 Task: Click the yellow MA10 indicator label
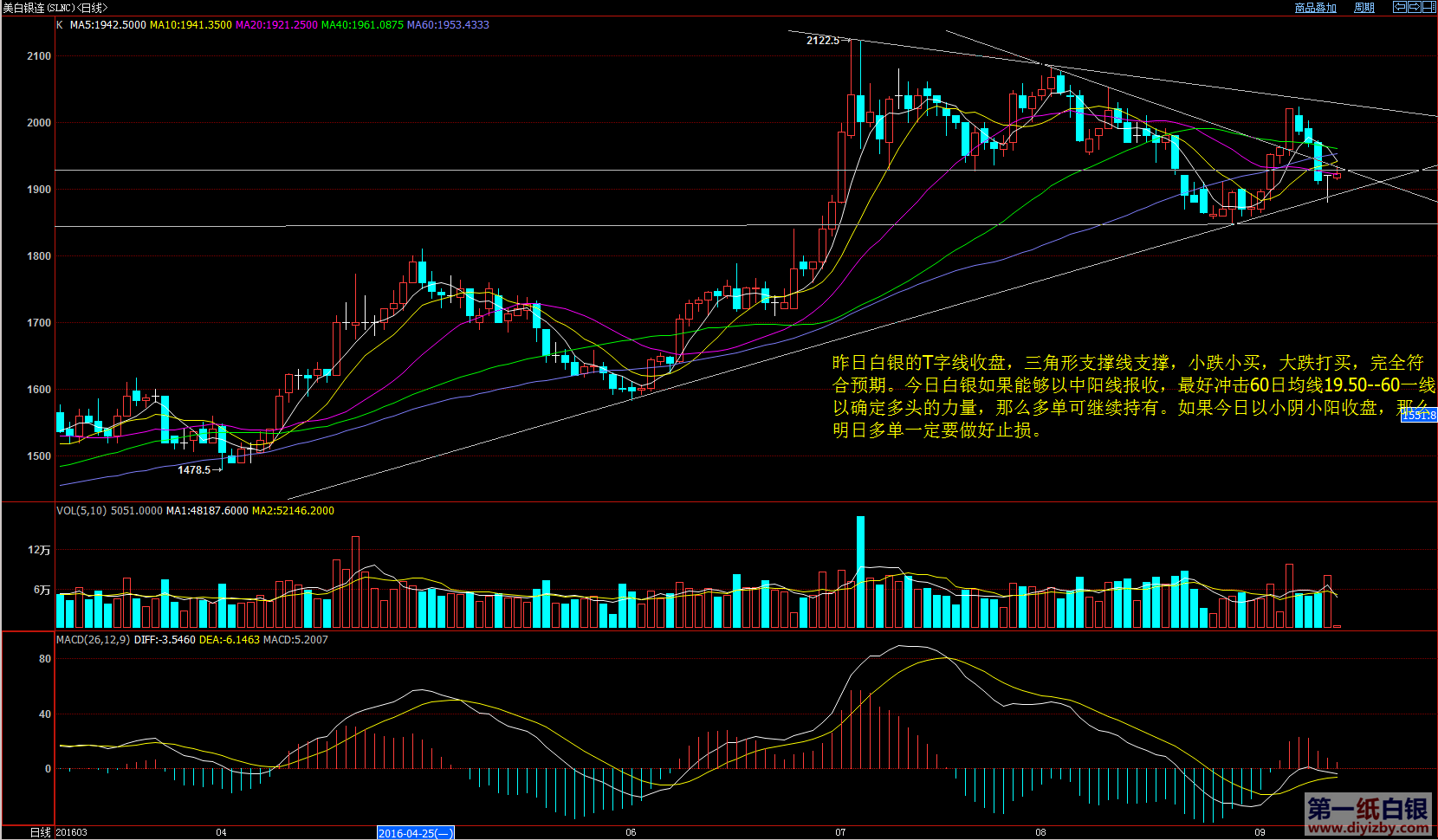[191, 25]
